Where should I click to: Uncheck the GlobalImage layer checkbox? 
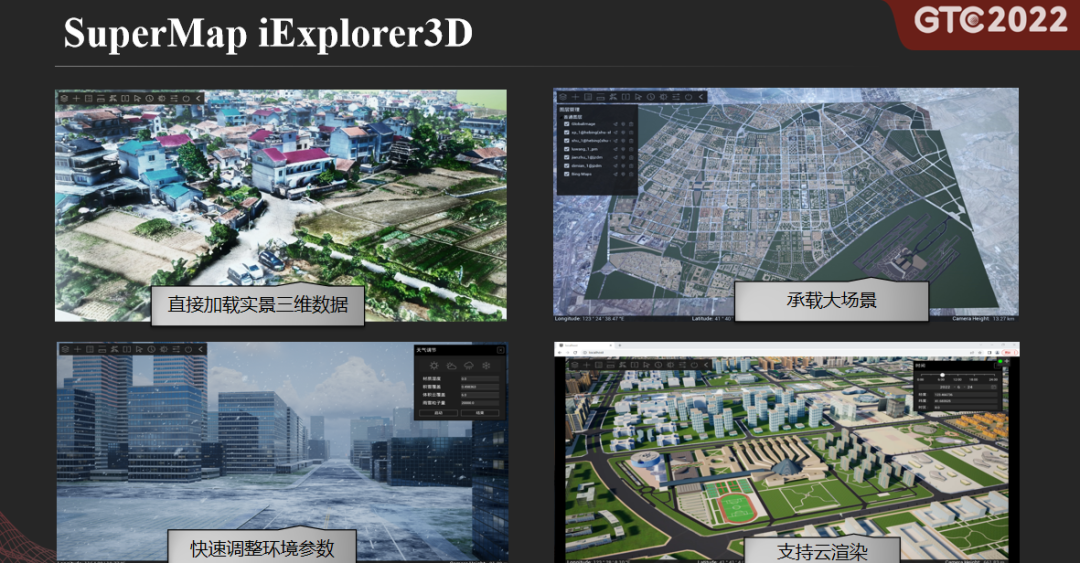[x=567, y=124]
